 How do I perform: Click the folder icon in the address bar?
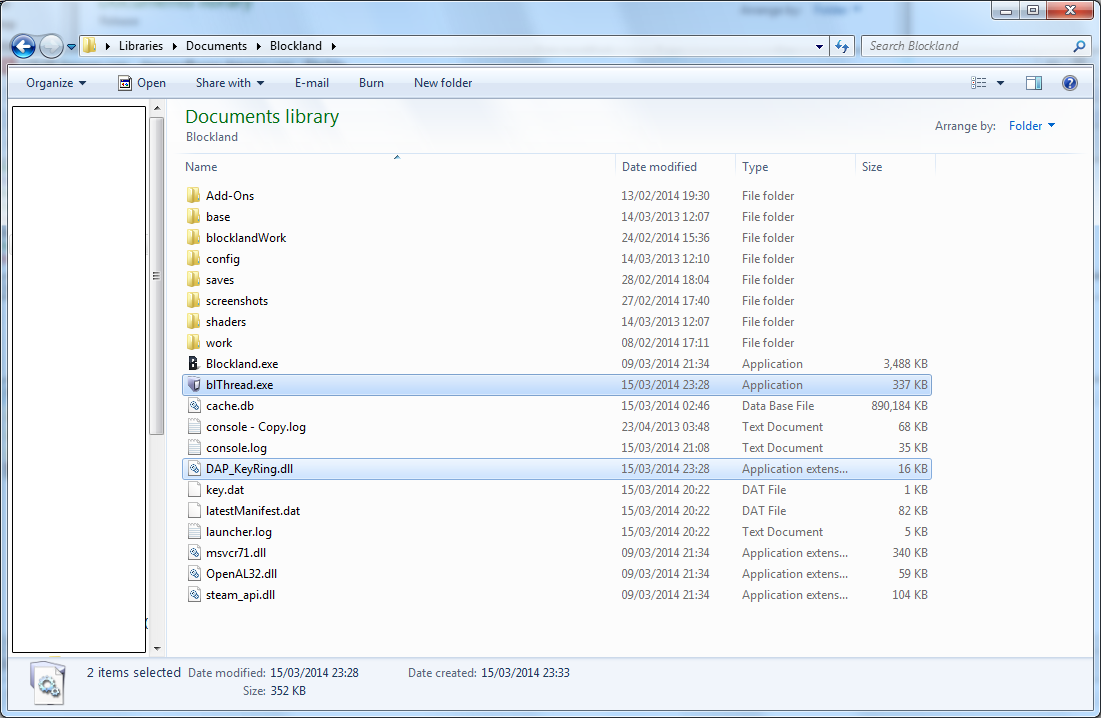tap(90, 46)
